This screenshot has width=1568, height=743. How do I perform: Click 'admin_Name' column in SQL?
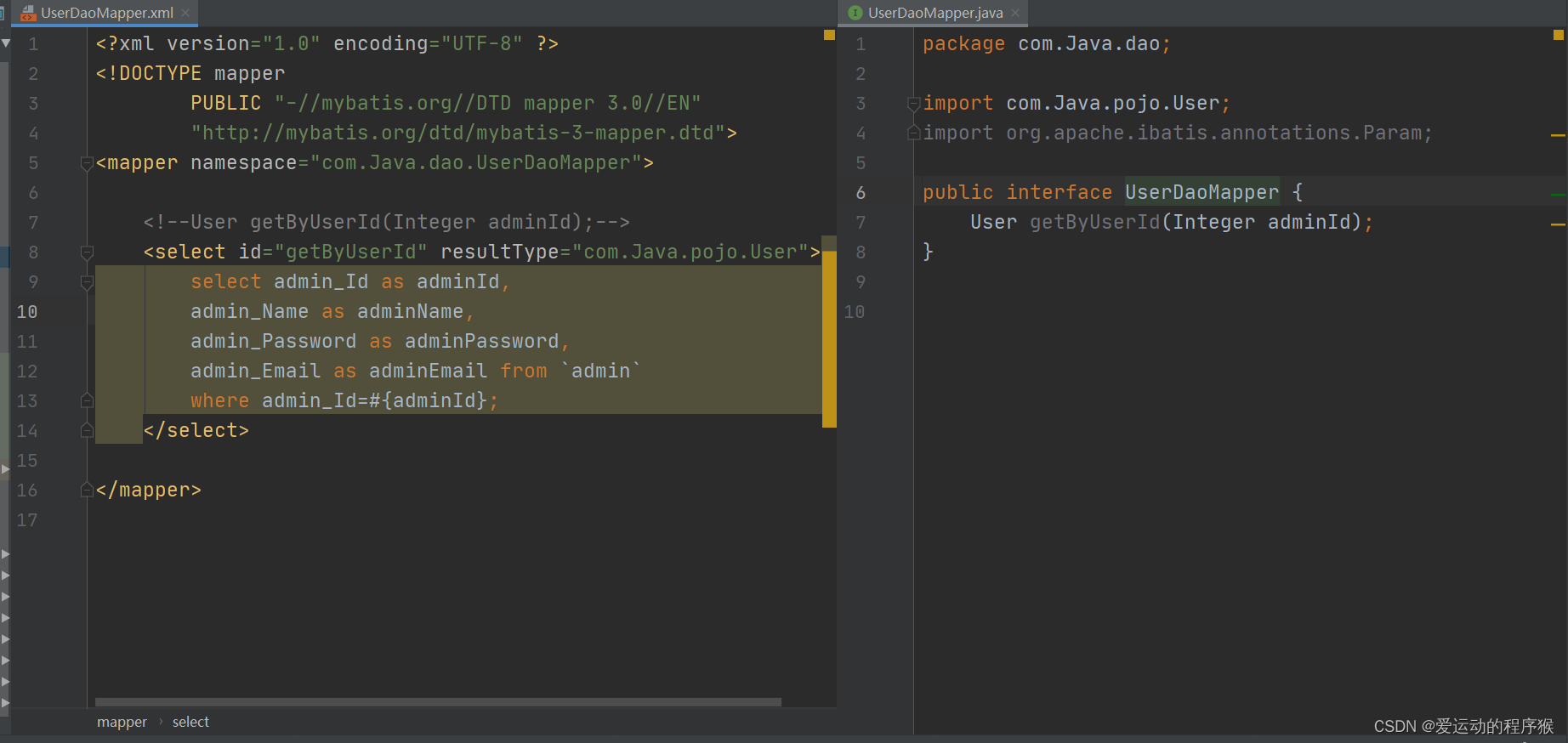(249, 312)
